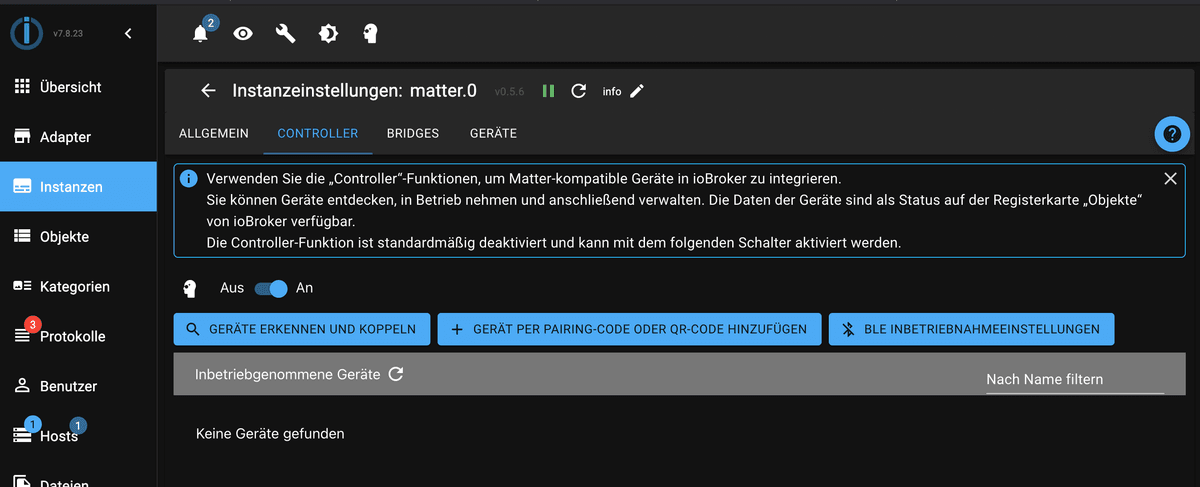Go back with the arrow beside Instanzeinstellungen
Image resolution: width=1200 pixels, height=487 pixels.
point(208,91)
